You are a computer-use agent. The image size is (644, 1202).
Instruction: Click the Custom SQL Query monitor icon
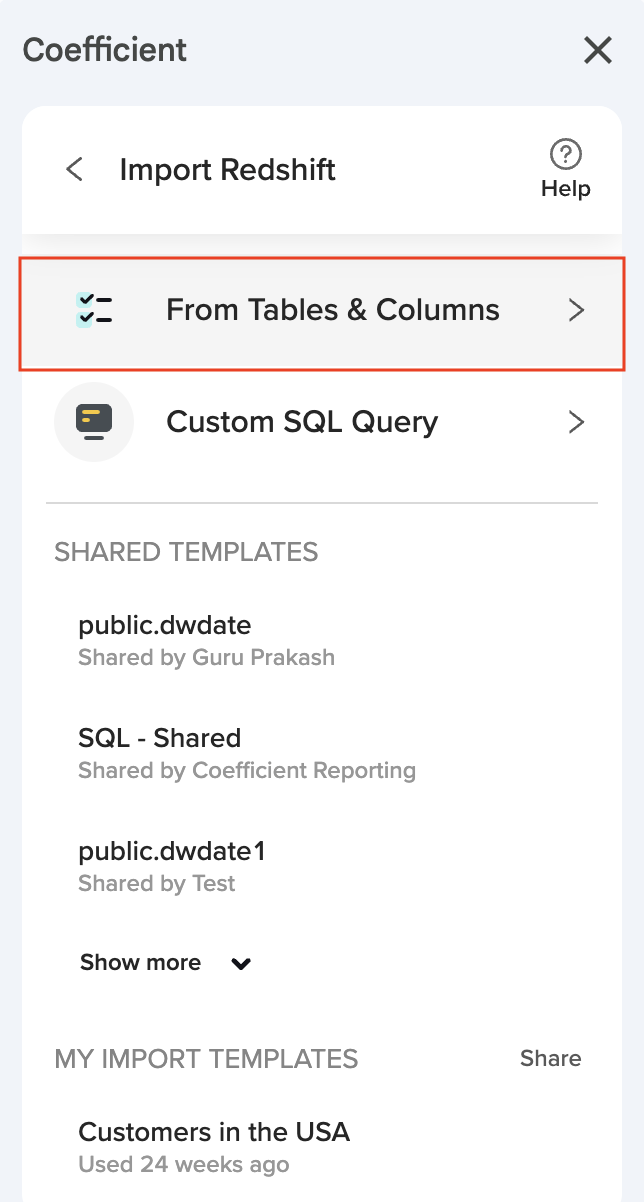(94, 422)
